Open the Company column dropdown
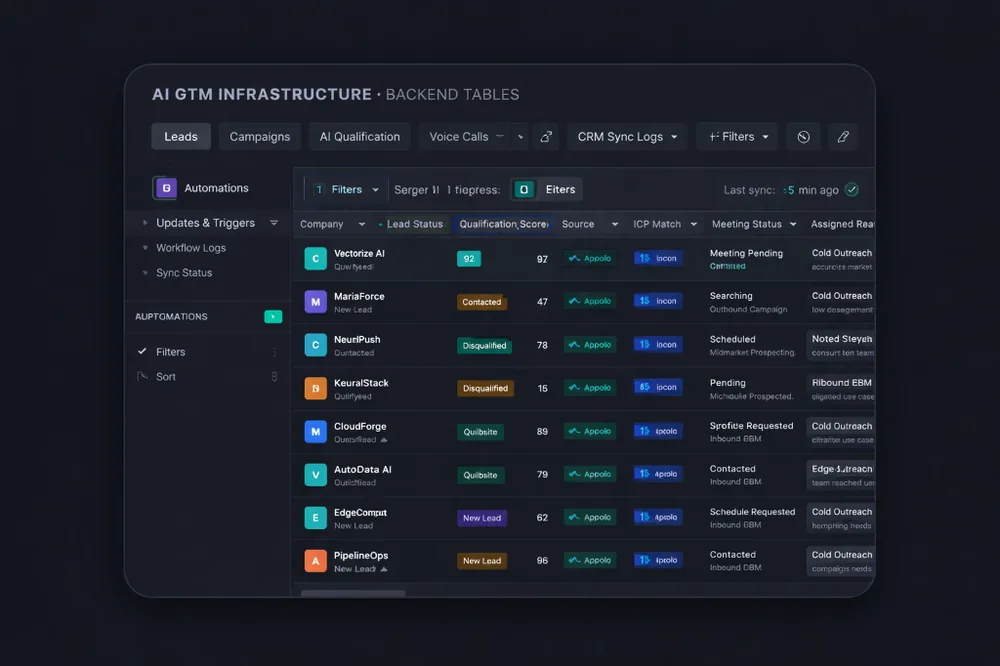The image size is (1000, 666). point(362,224)
